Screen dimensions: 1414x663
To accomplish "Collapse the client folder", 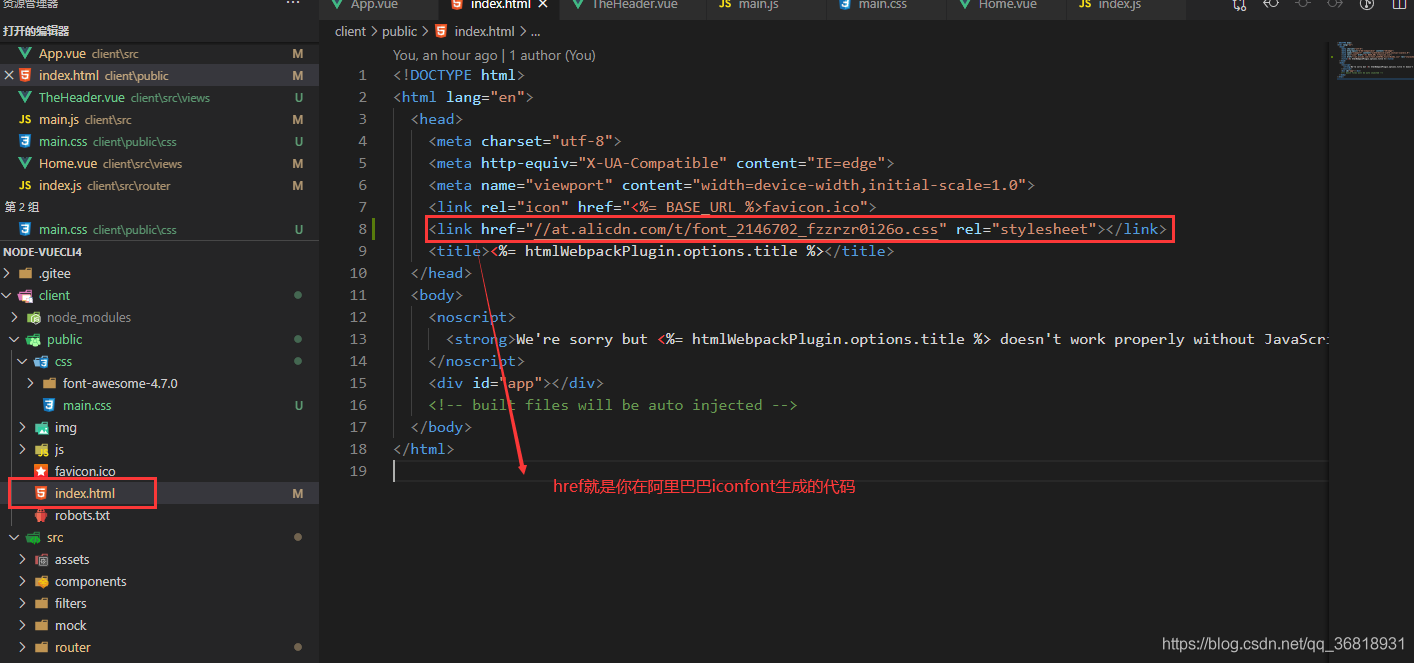I will point(160,295).
